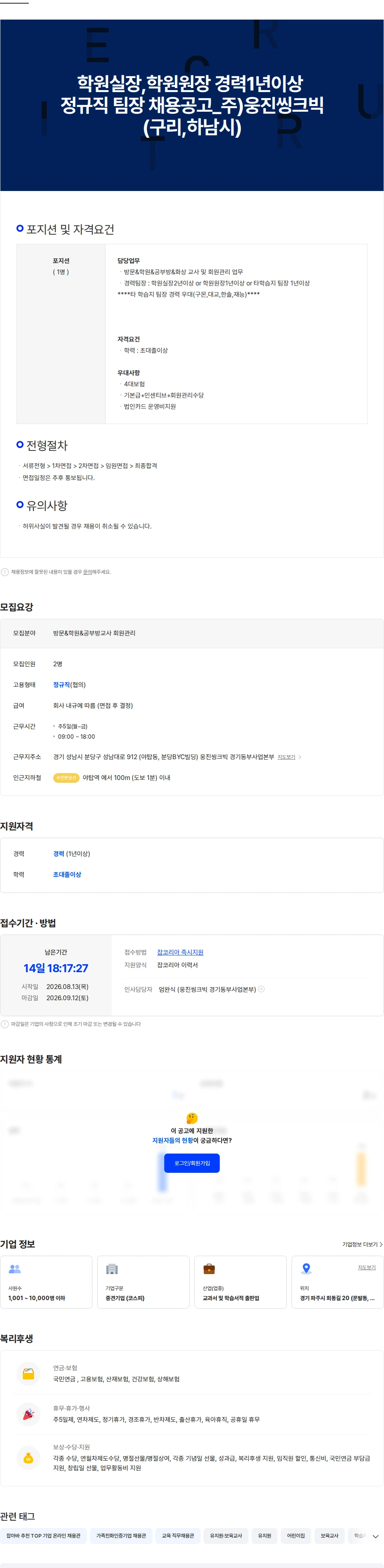
Task: Click the 수인분당선 subway line badge
Action: pos(66,778)
